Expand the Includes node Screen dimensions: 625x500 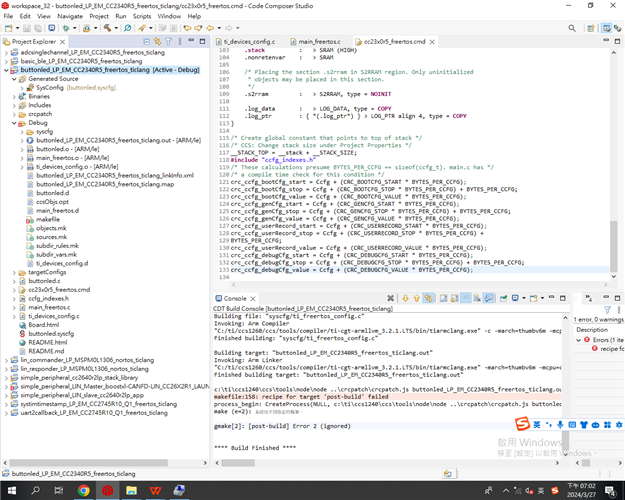(14, 106)
